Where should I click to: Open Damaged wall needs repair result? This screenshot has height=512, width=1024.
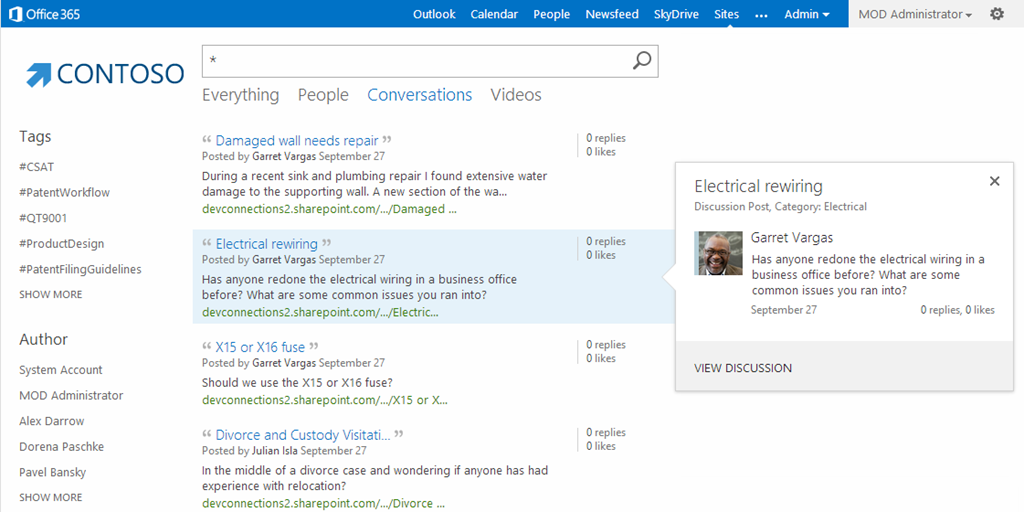coord(297,140)
